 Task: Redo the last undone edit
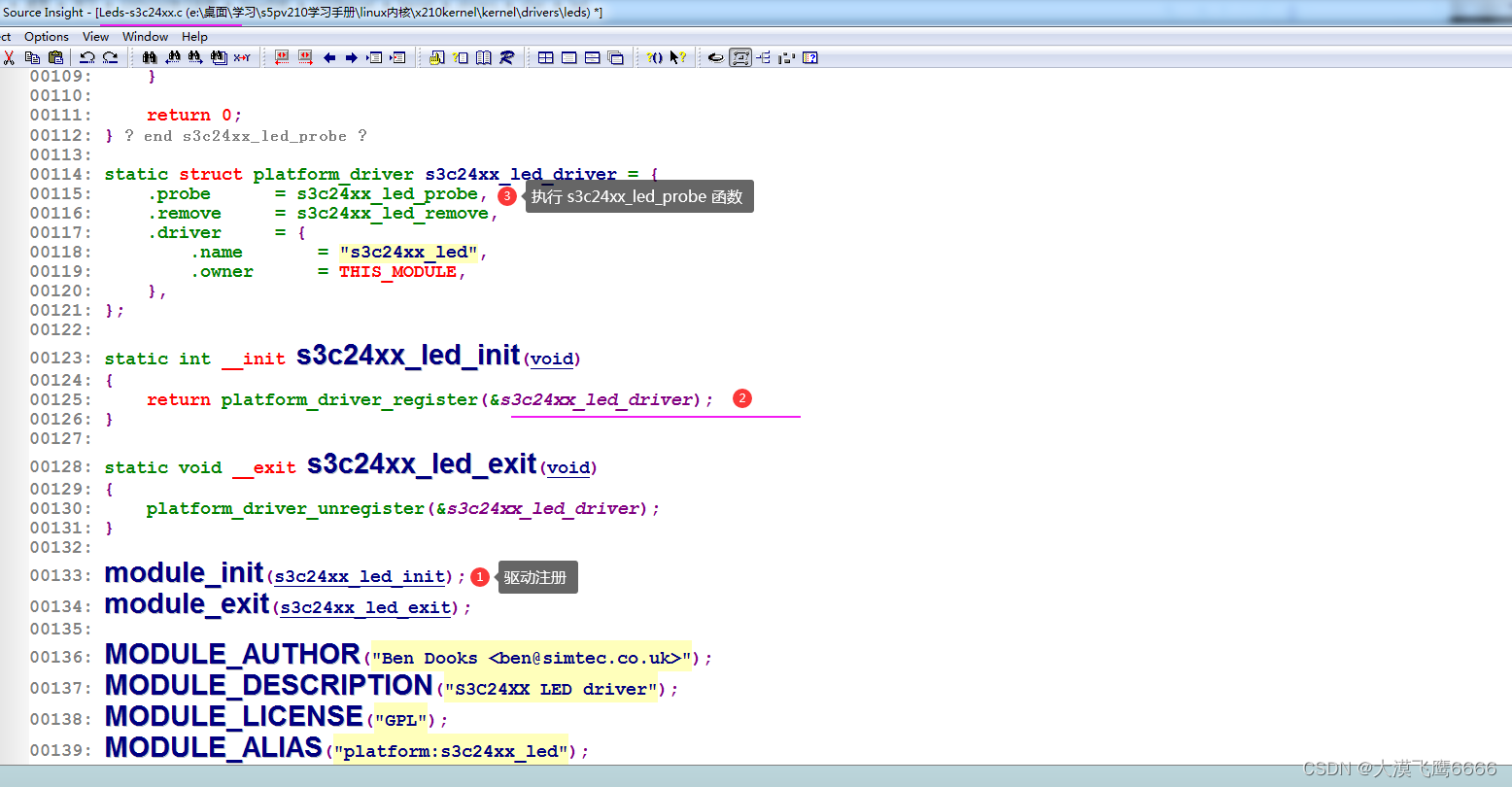click(110, 57)
